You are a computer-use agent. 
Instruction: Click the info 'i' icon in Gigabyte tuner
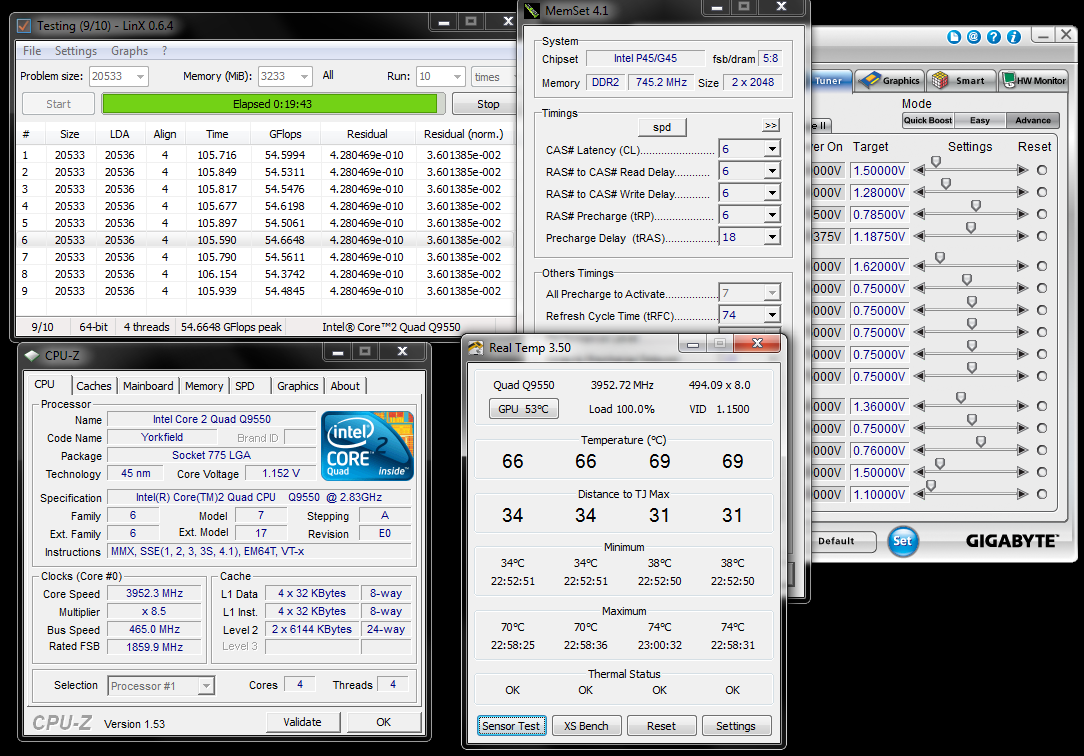coord(1014,37)
